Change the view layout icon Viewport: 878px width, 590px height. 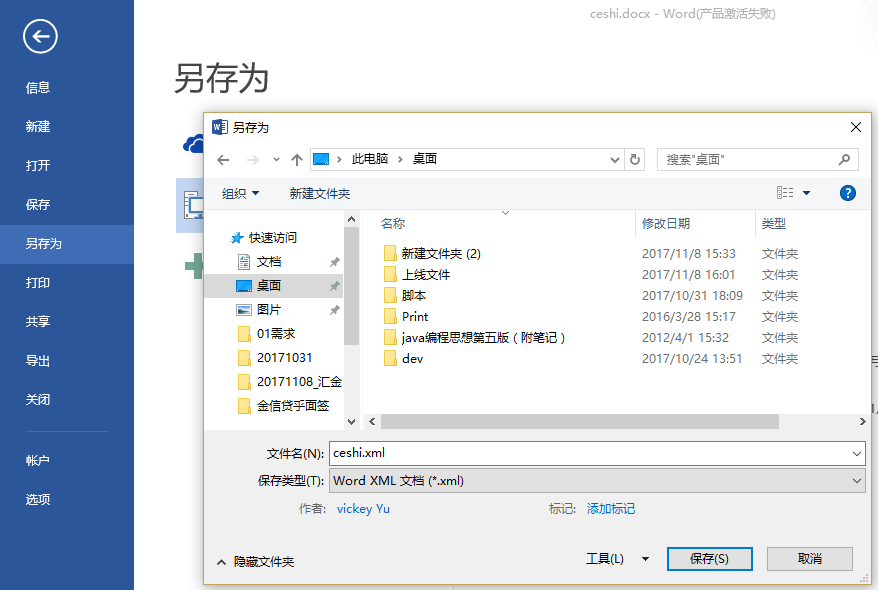point(785,193)
